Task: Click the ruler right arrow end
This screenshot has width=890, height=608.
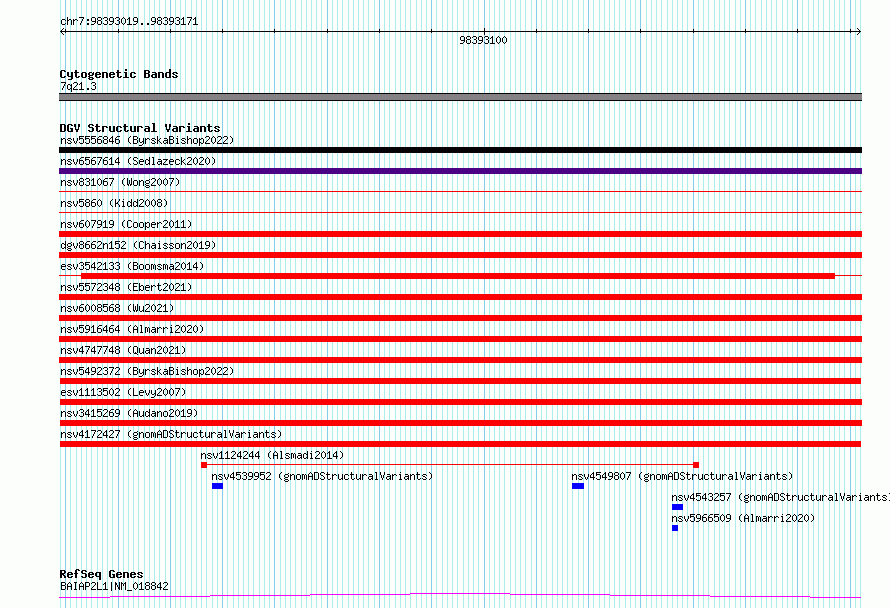Action: click(x=858, y=32)
